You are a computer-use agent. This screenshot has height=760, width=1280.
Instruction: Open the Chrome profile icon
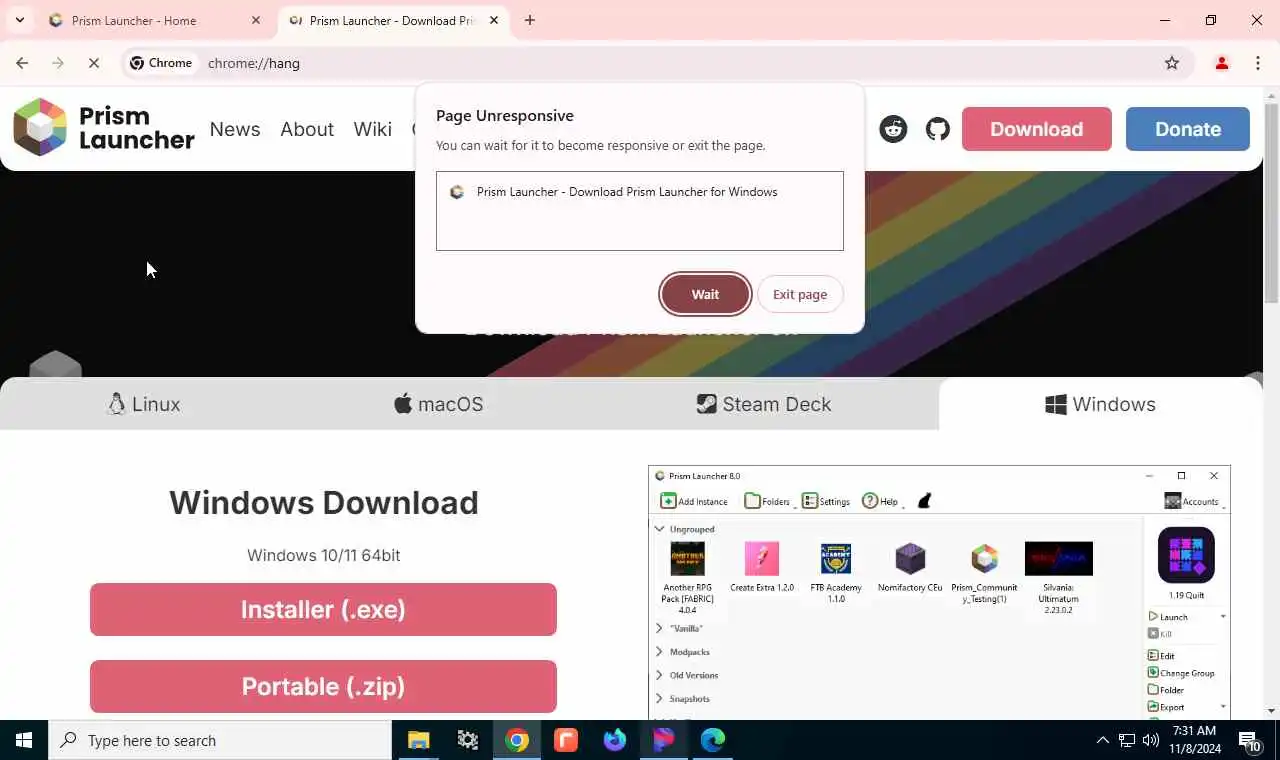click(1221, 63)
